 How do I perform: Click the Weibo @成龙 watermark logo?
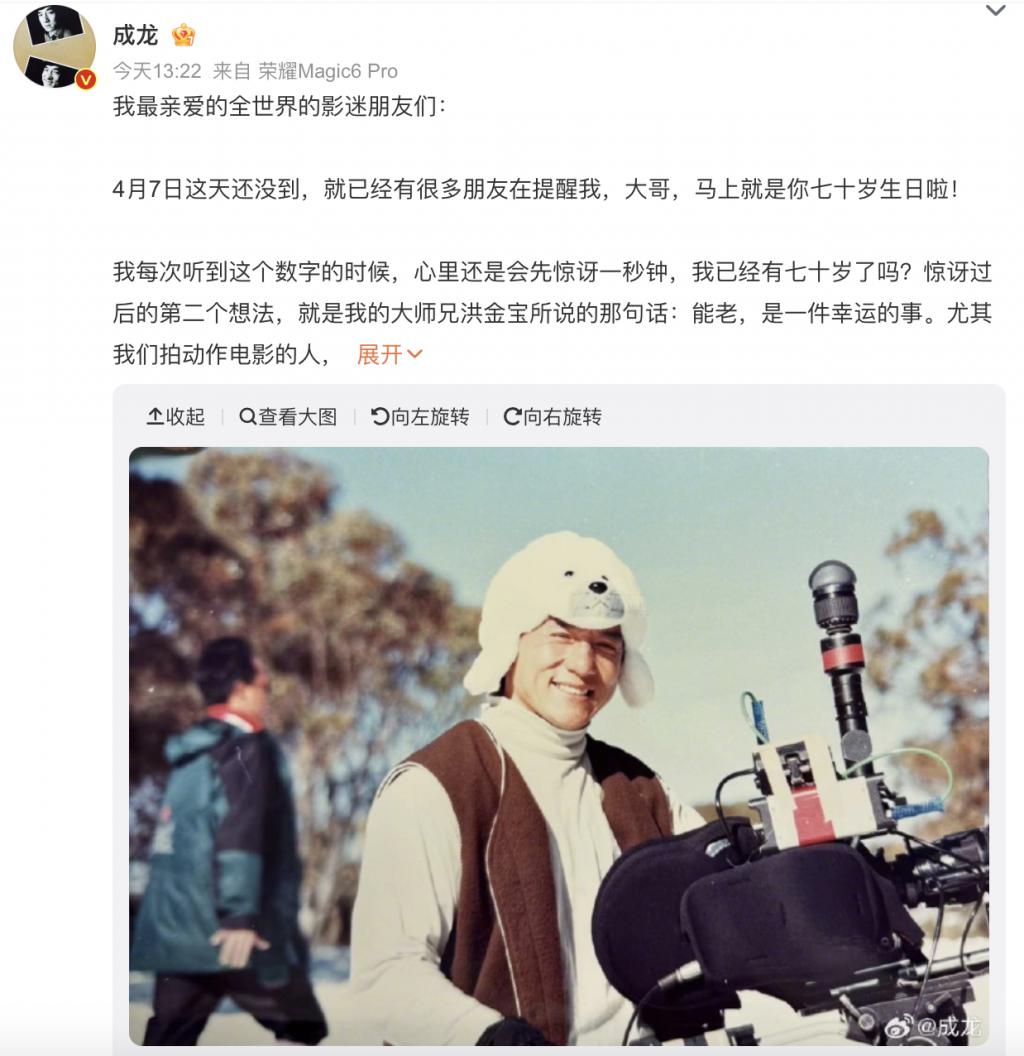click(x=932, y=1026)
